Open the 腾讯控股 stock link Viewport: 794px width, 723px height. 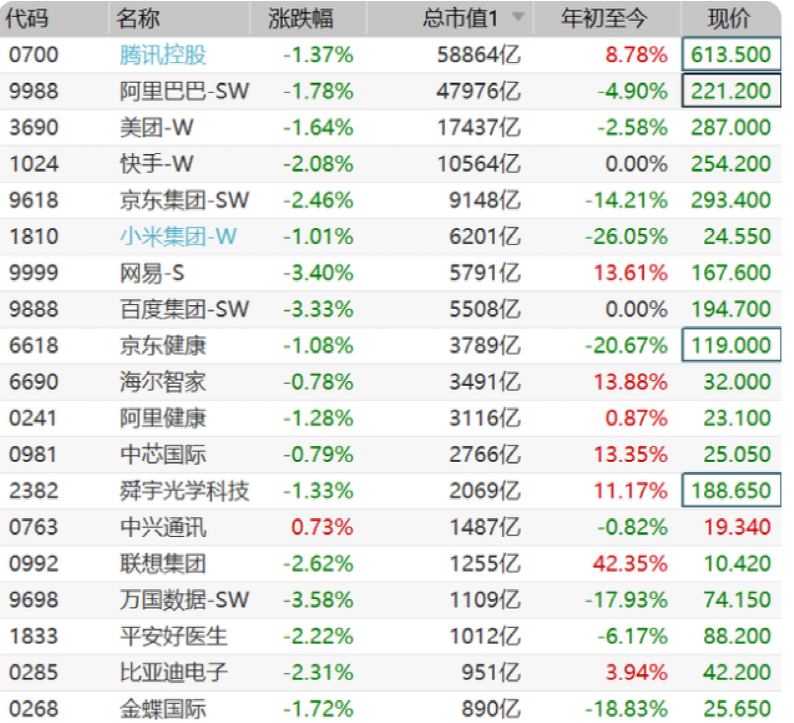(x=163, y=55)
